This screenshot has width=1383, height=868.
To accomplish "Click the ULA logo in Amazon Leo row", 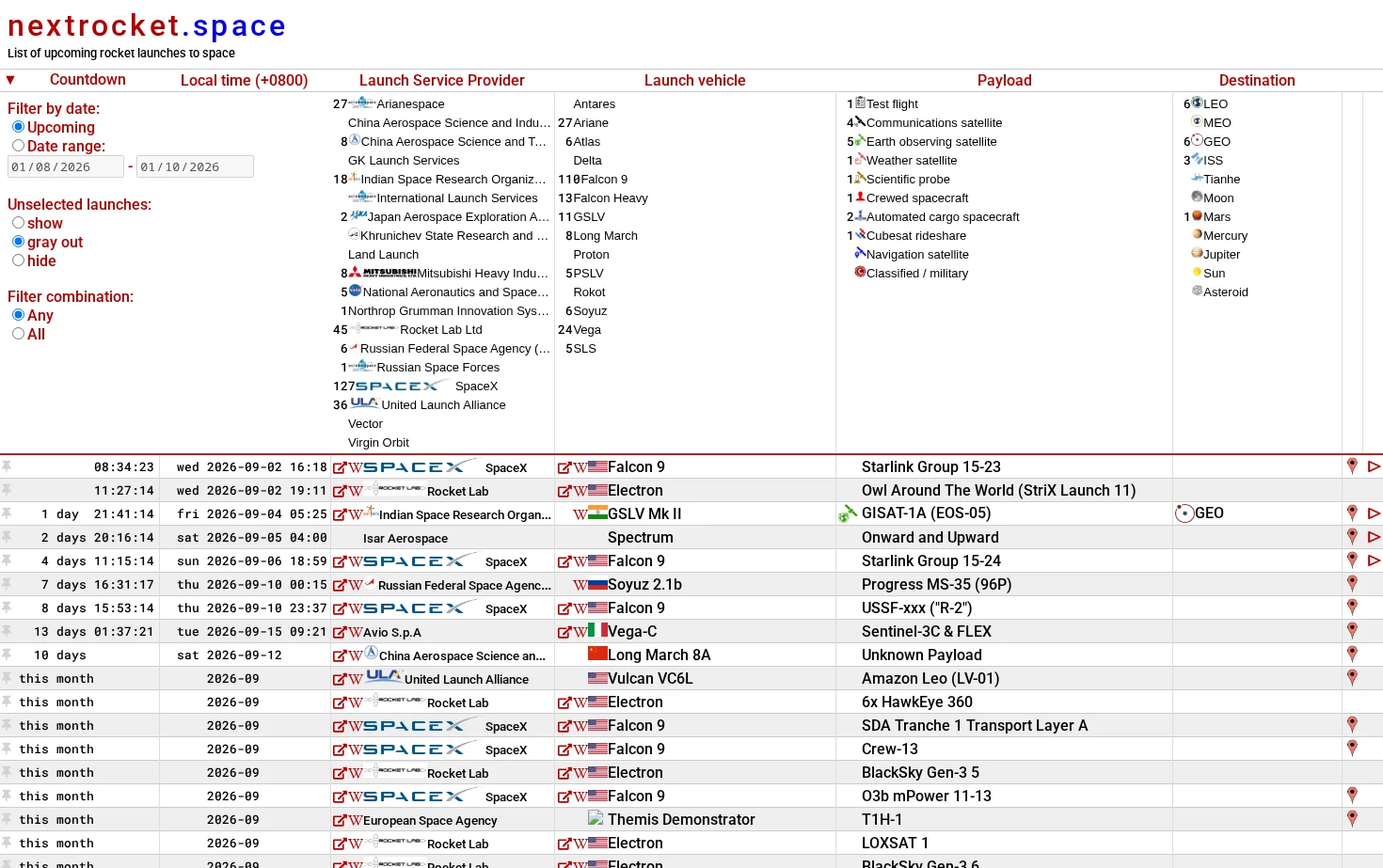I will 384,677.
